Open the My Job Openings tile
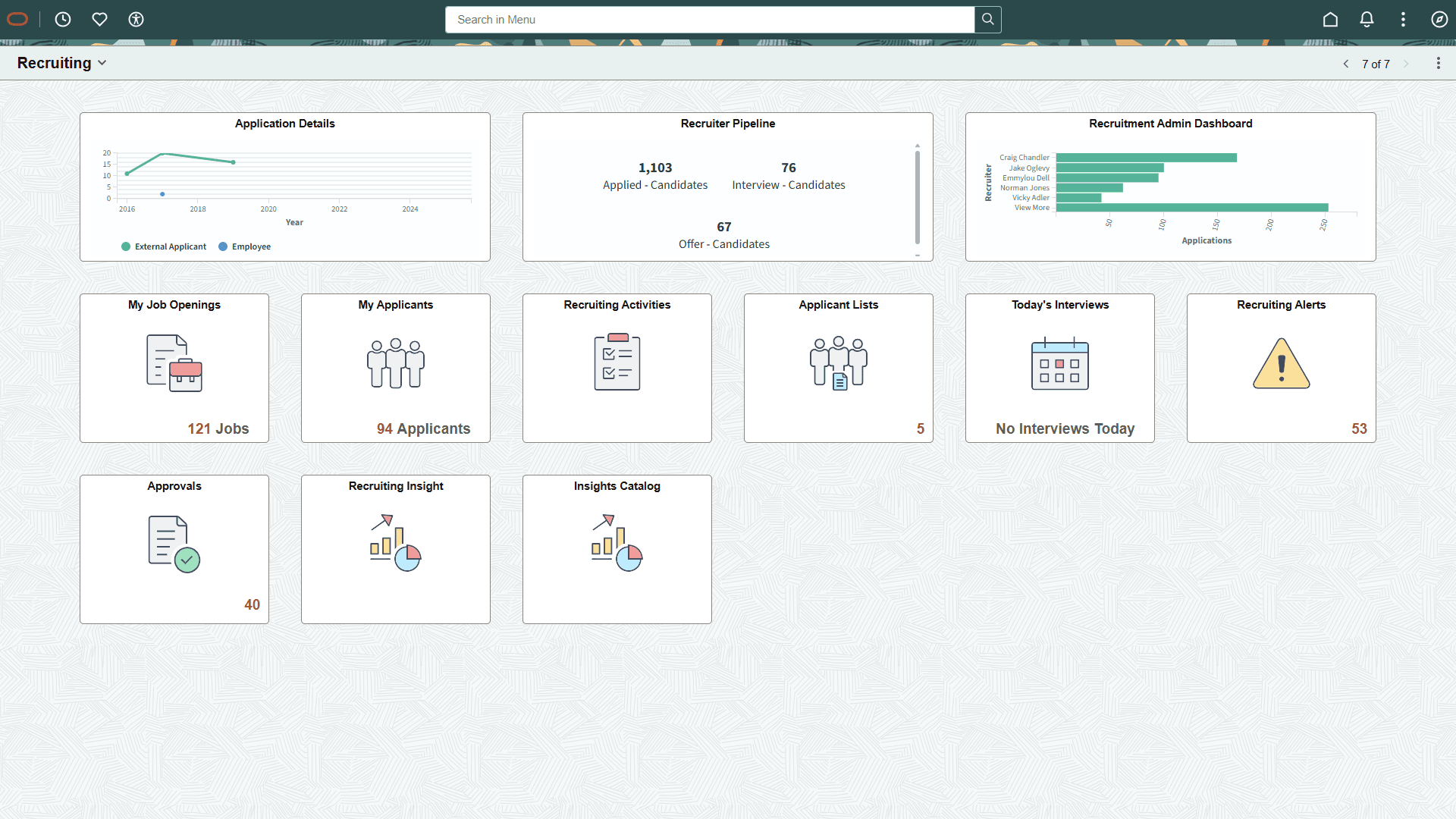This screenshot has height=819, width=1456. click(174, 368)
